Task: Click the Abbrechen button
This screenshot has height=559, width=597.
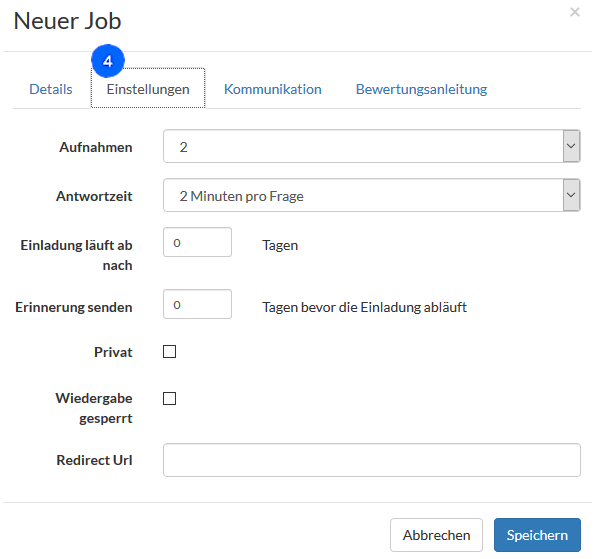Action: click(x=436, y=535)
